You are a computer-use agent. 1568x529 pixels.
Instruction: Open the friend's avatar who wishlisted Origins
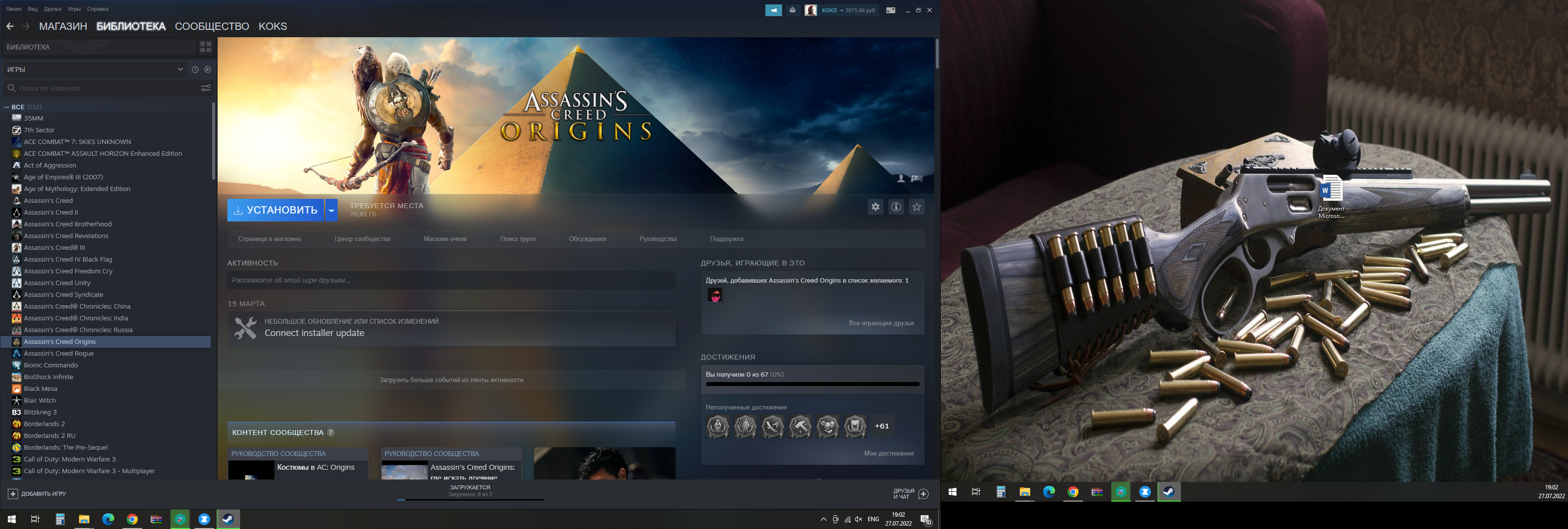click(714, 295)
